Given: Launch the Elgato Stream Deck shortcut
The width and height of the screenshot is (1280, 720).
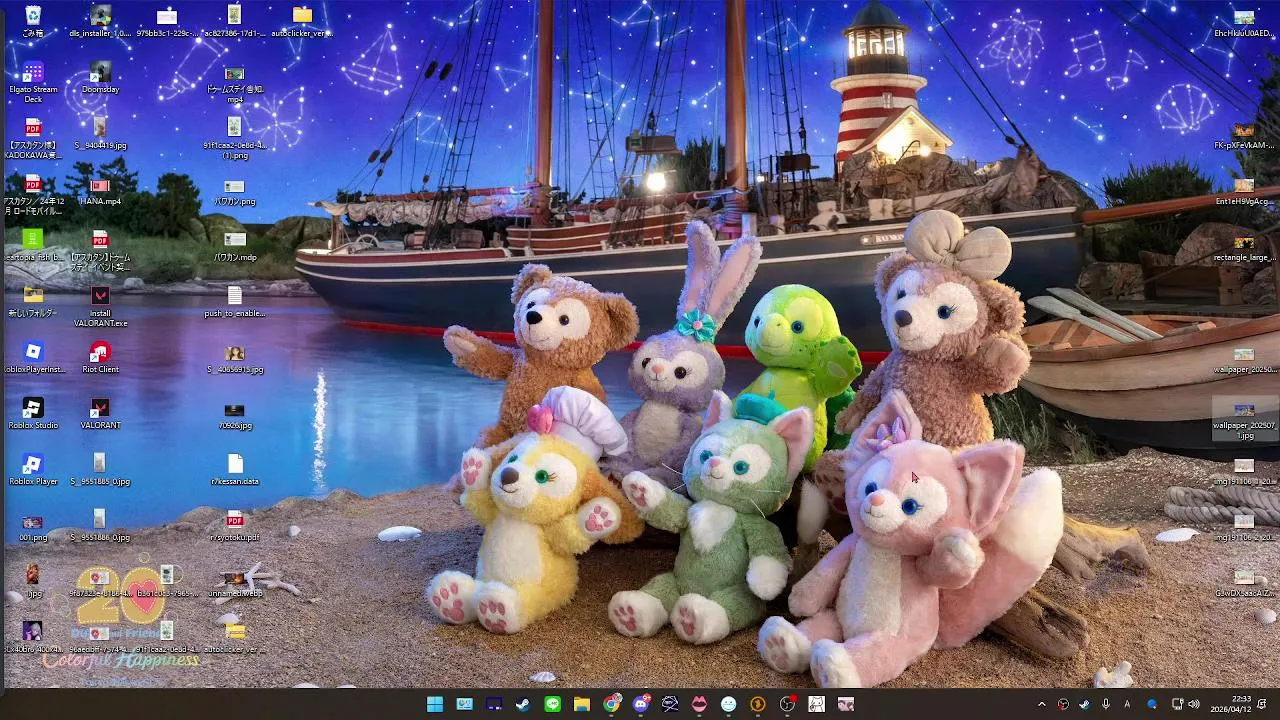Looking at the screenshot, I should (x=33, y=82).
